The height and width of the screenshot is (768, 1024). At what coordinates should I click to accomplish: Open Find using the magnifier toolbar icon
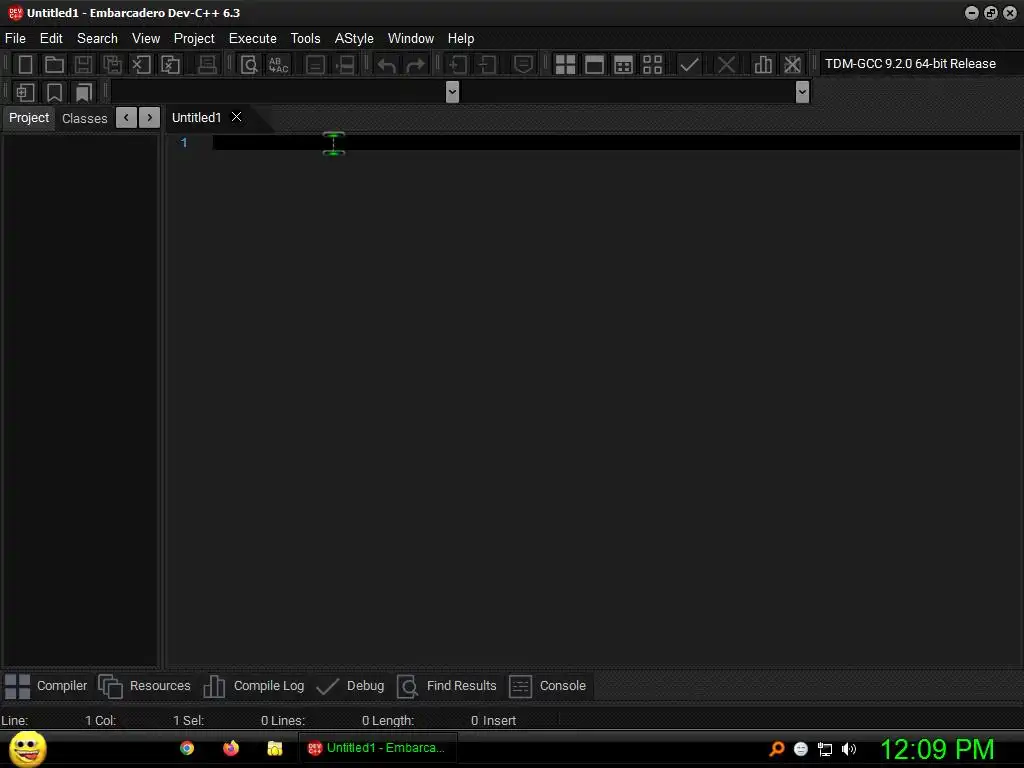tap(249, 64)
